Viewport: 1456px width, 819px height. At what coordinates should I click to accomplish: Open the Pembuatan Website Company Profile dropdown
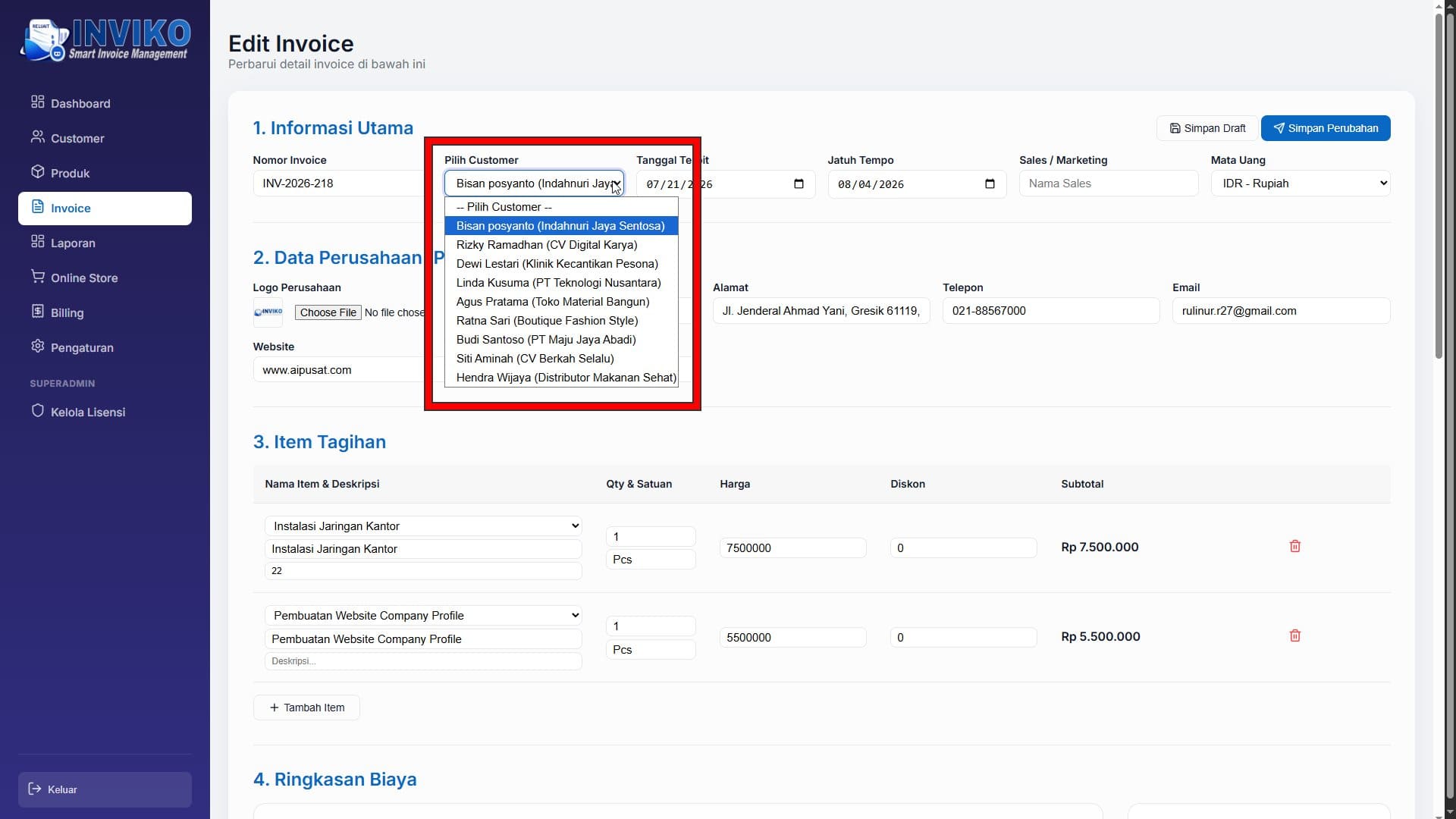click(423, 615)
